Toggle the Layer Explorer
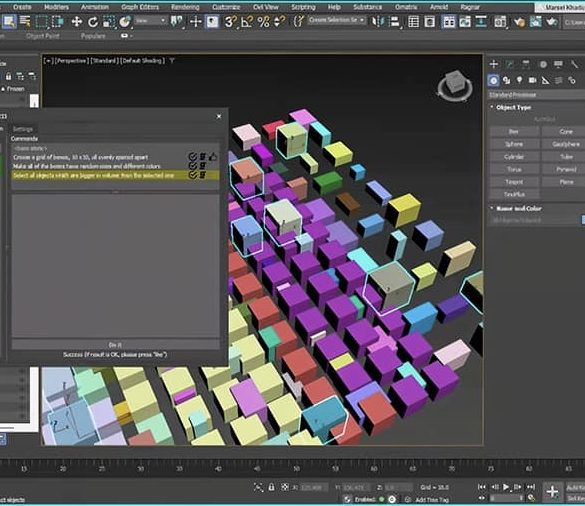The width and height of the screenshot is (585, 506). pos(430,22)
